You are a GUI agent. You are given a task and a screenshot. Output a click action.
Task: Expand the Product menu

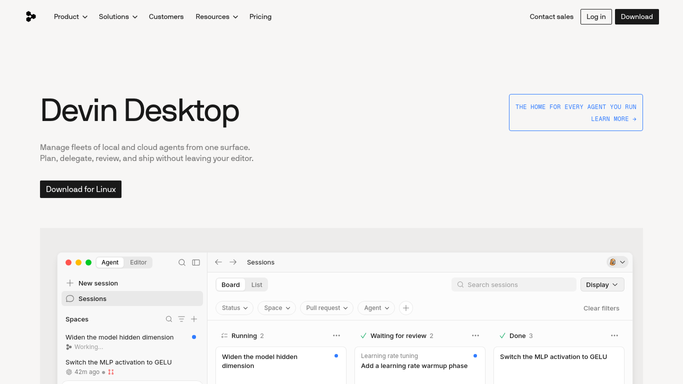tap(70, 17)
